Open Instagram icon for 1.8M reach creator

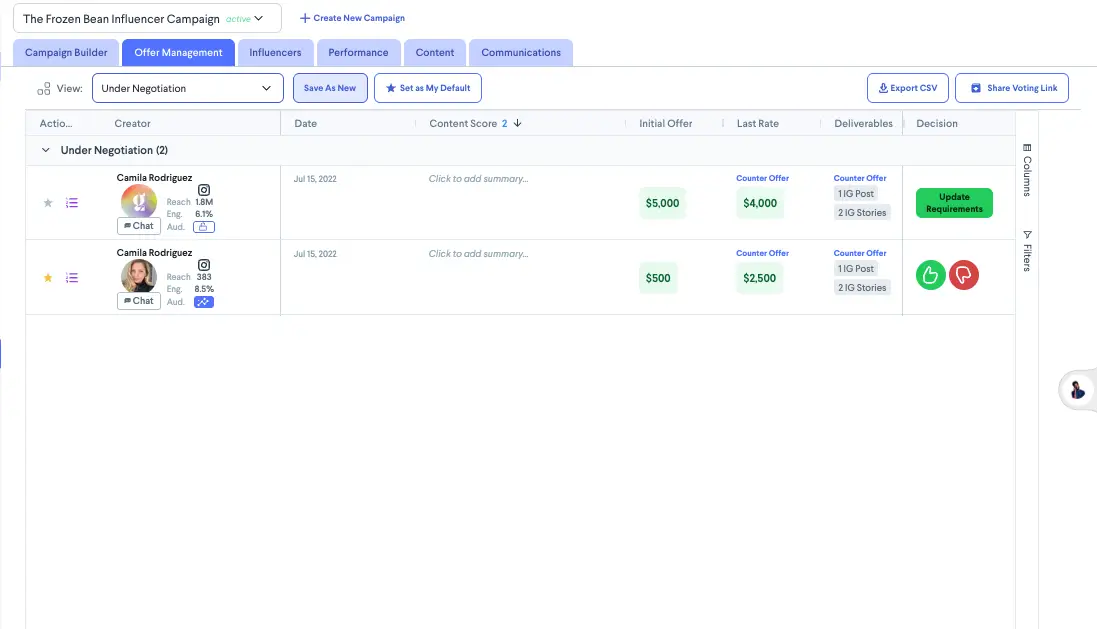(x=204, y=190)
